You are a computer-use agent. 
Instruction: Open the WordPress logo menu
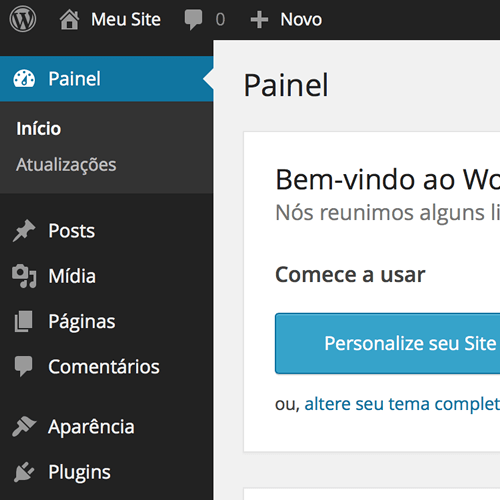[23, 19]
